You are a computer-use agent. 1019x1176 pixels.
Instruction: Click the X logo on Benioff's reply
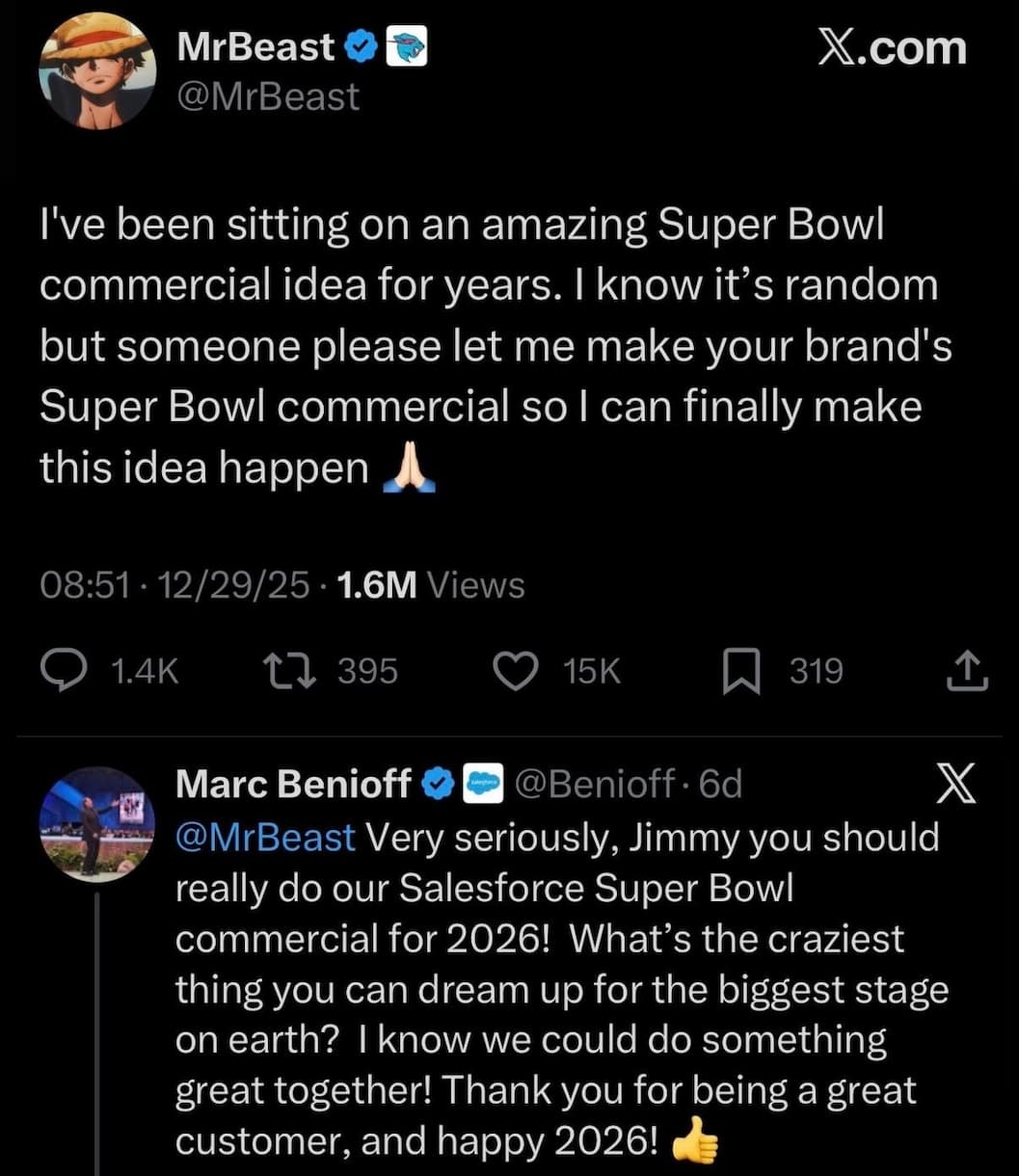956,784
